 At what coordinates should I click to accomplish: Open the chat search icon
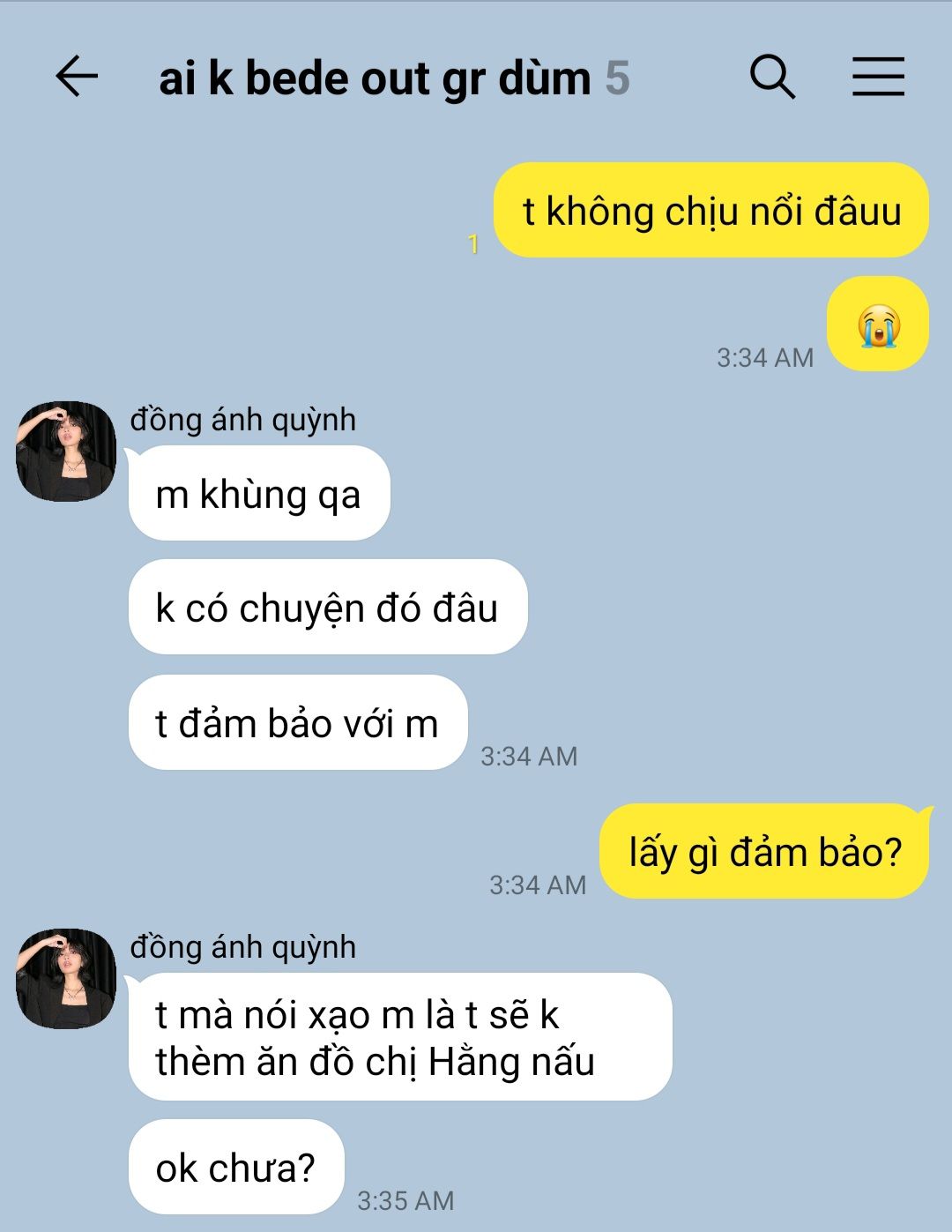pos(772,77)
